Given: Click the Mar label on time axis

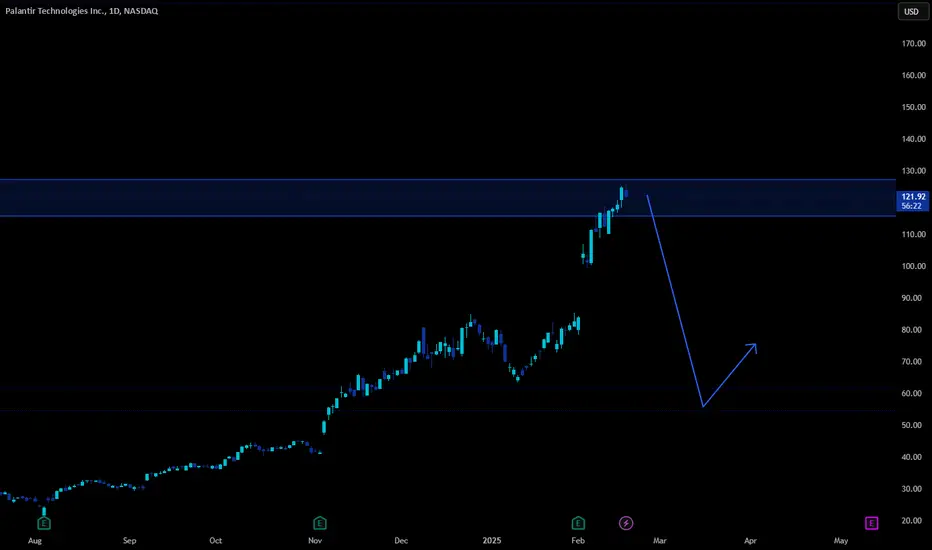Looking at the screenshot, I should (660, 541).
